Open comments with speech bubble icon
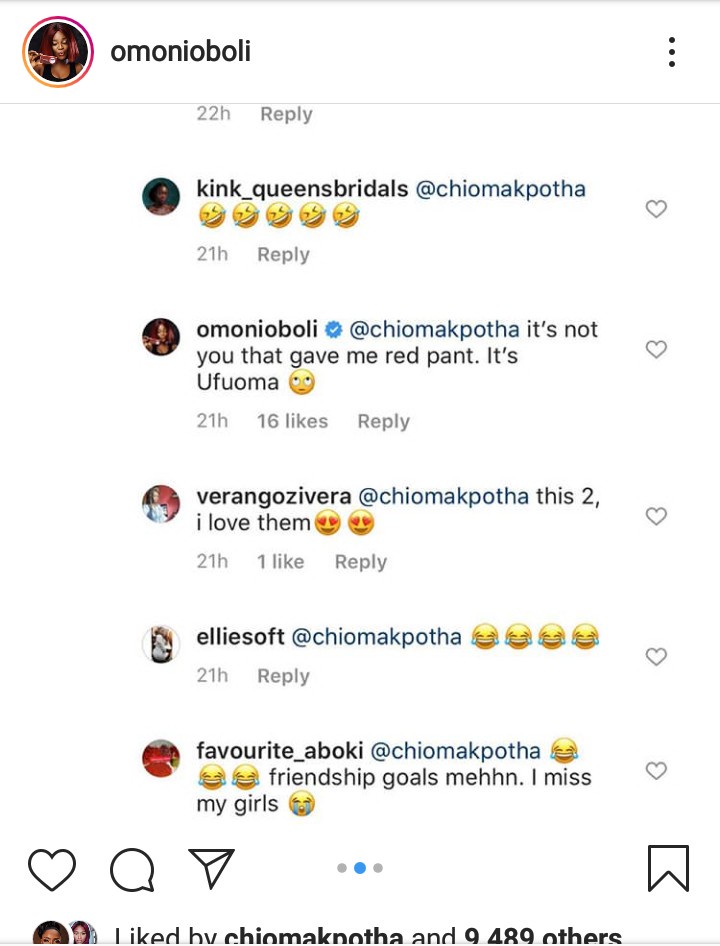The height and width of the screenshot is (946, 720). [131, 868]
